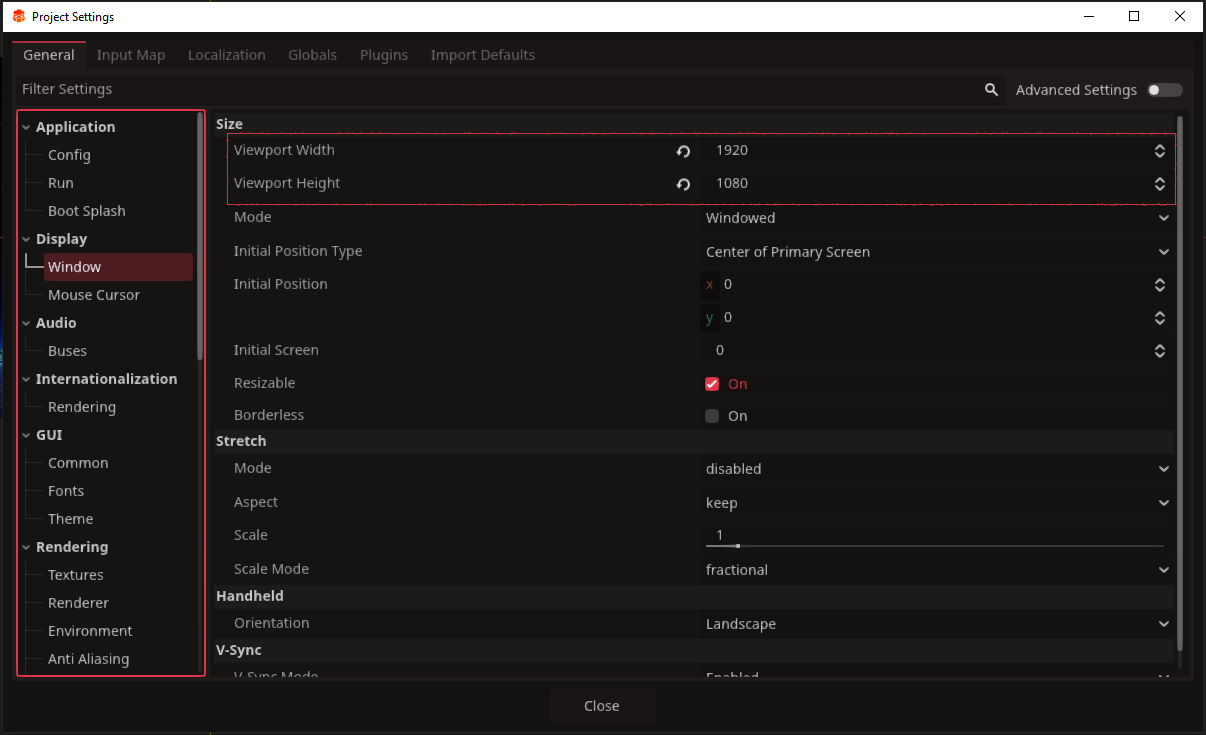
Task: Open the Aspect dropdown showing keep
Action: tap(937, 503)
